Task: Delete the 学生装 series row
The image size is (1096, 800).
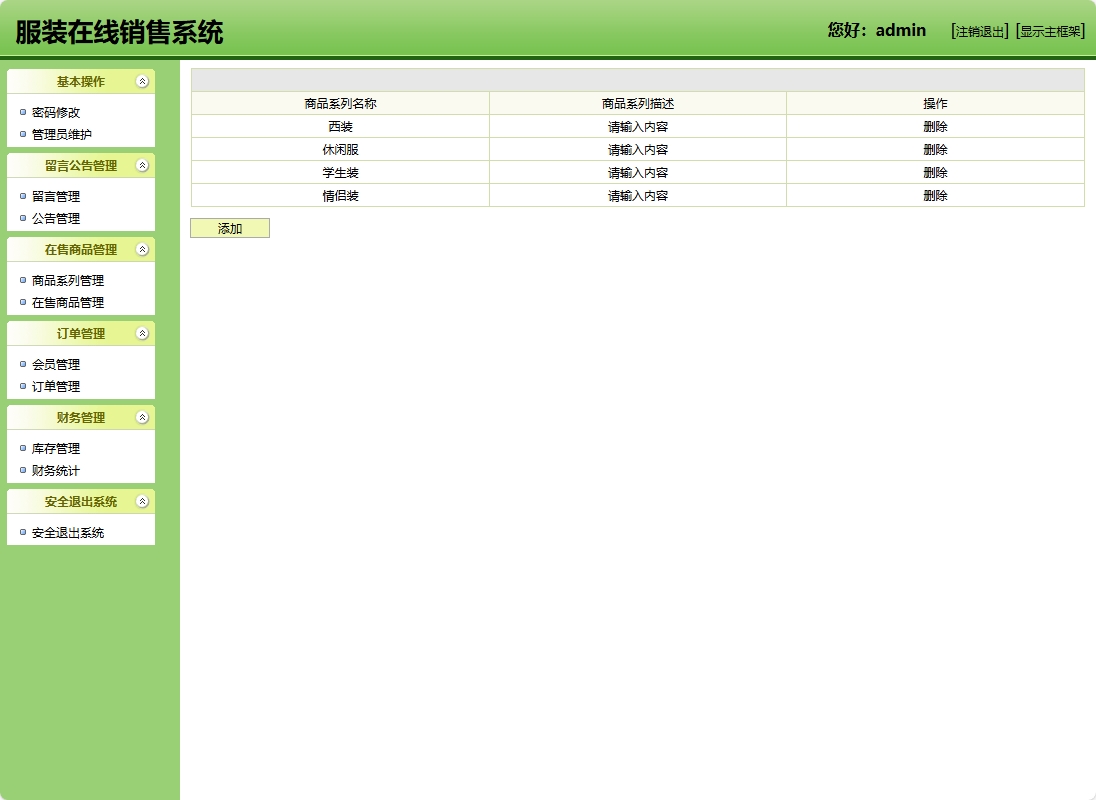Action: (x=938, y=172)
